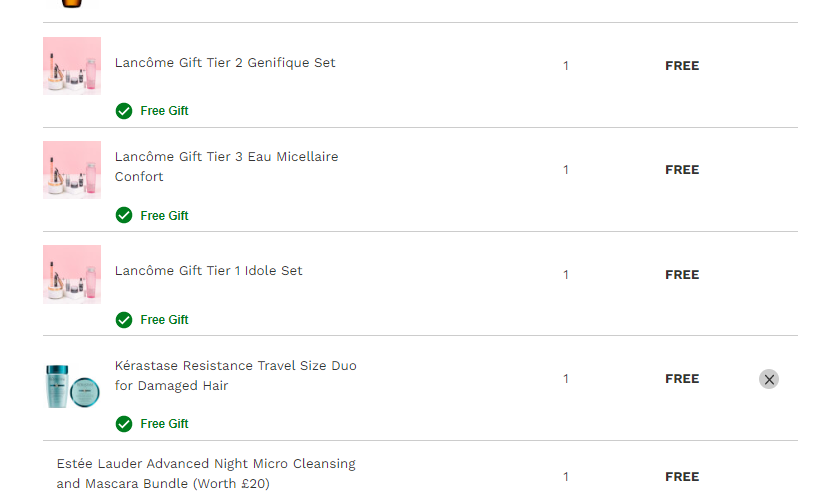Click the Genifique Set green checkmark icon
Image resolution: width=820 pixels, height=500 pixels.
pos(124,111)
